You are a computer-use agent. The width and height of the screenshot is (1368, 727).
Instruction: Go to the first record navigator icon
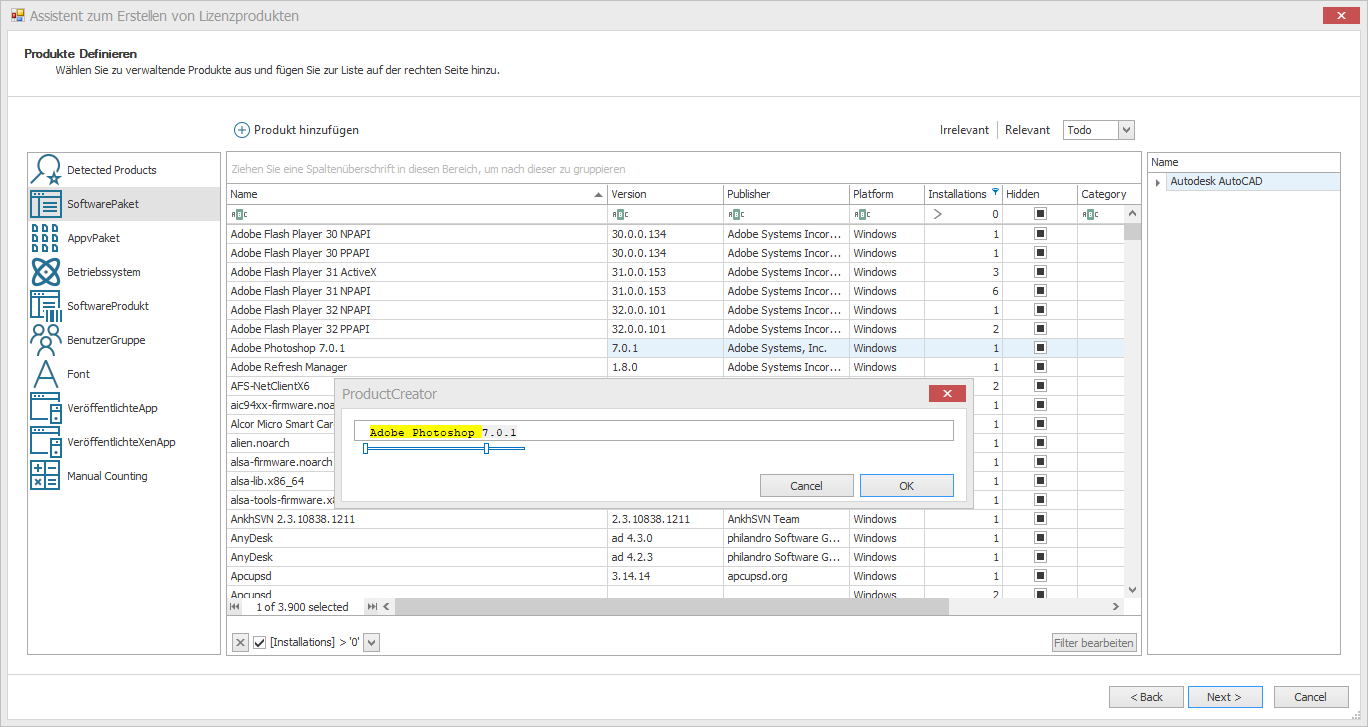tap(236, 607)
